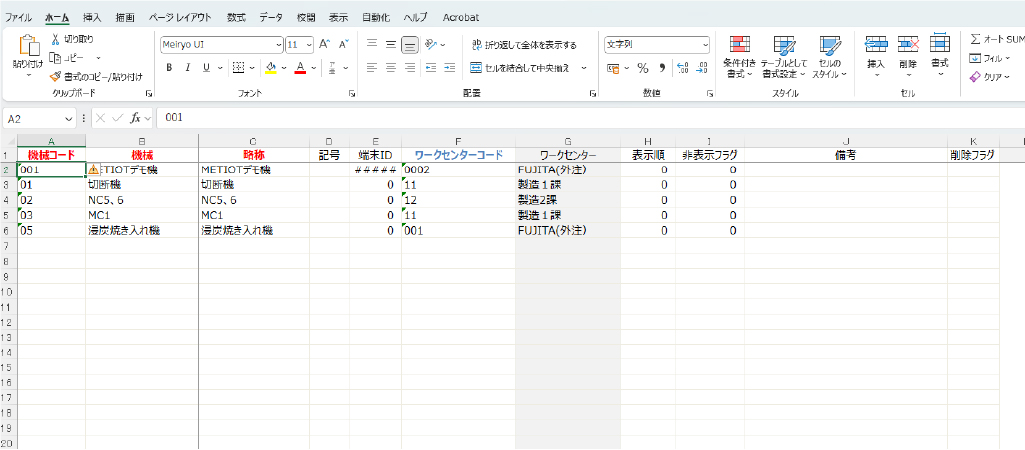Select the cell containing 浸炭焼き入れ機 in column B
This screenshot has width=1025, height=450.
pos(141,230)
